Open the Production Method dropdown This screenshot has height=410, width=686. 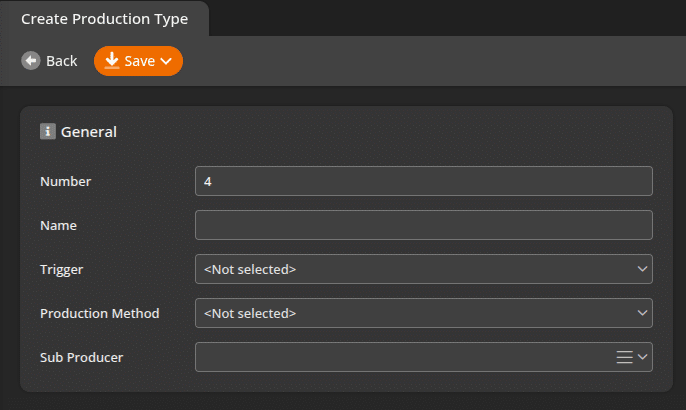423,313
